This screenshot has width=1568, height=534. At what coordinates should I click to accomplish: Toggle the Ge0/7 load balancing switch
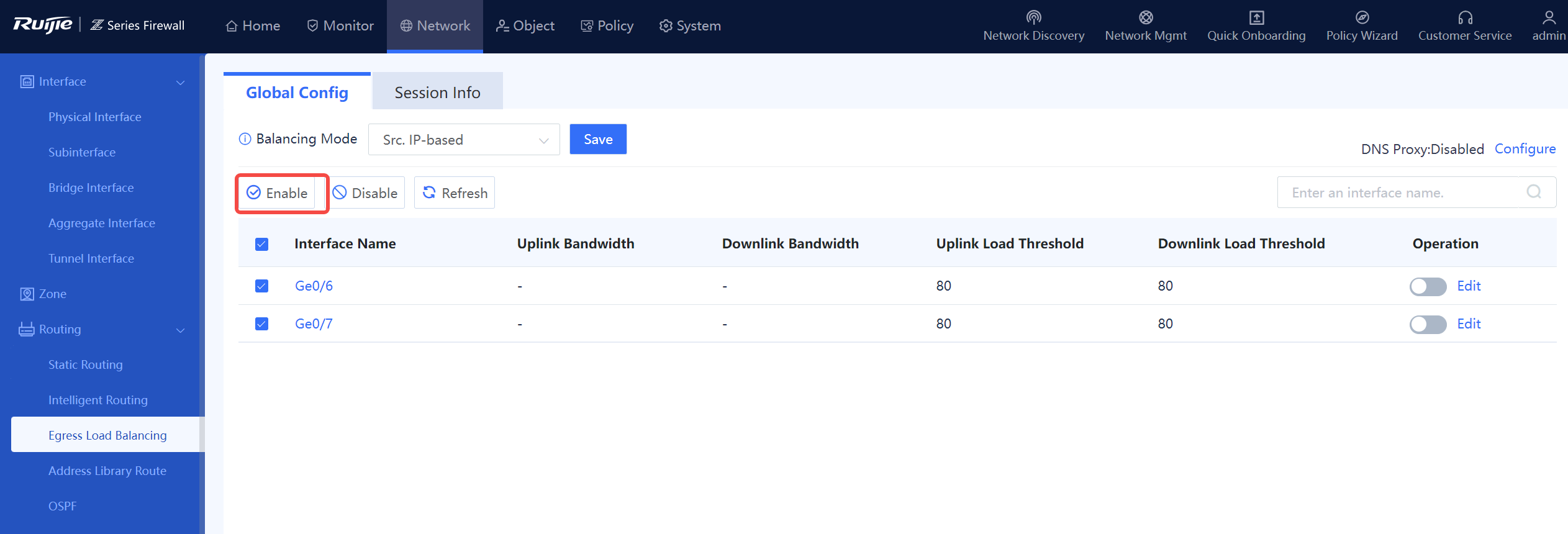tap(1428, 324)
